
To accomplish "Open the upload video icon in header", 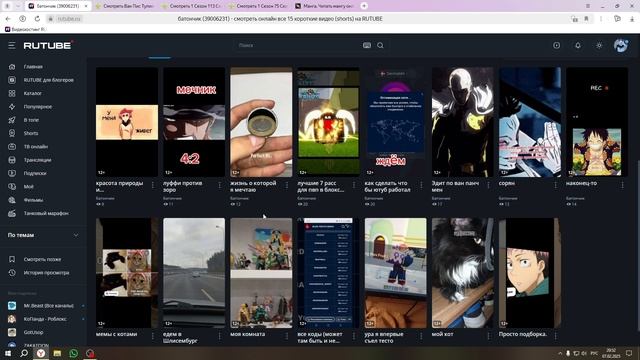I will coord(556,45).
